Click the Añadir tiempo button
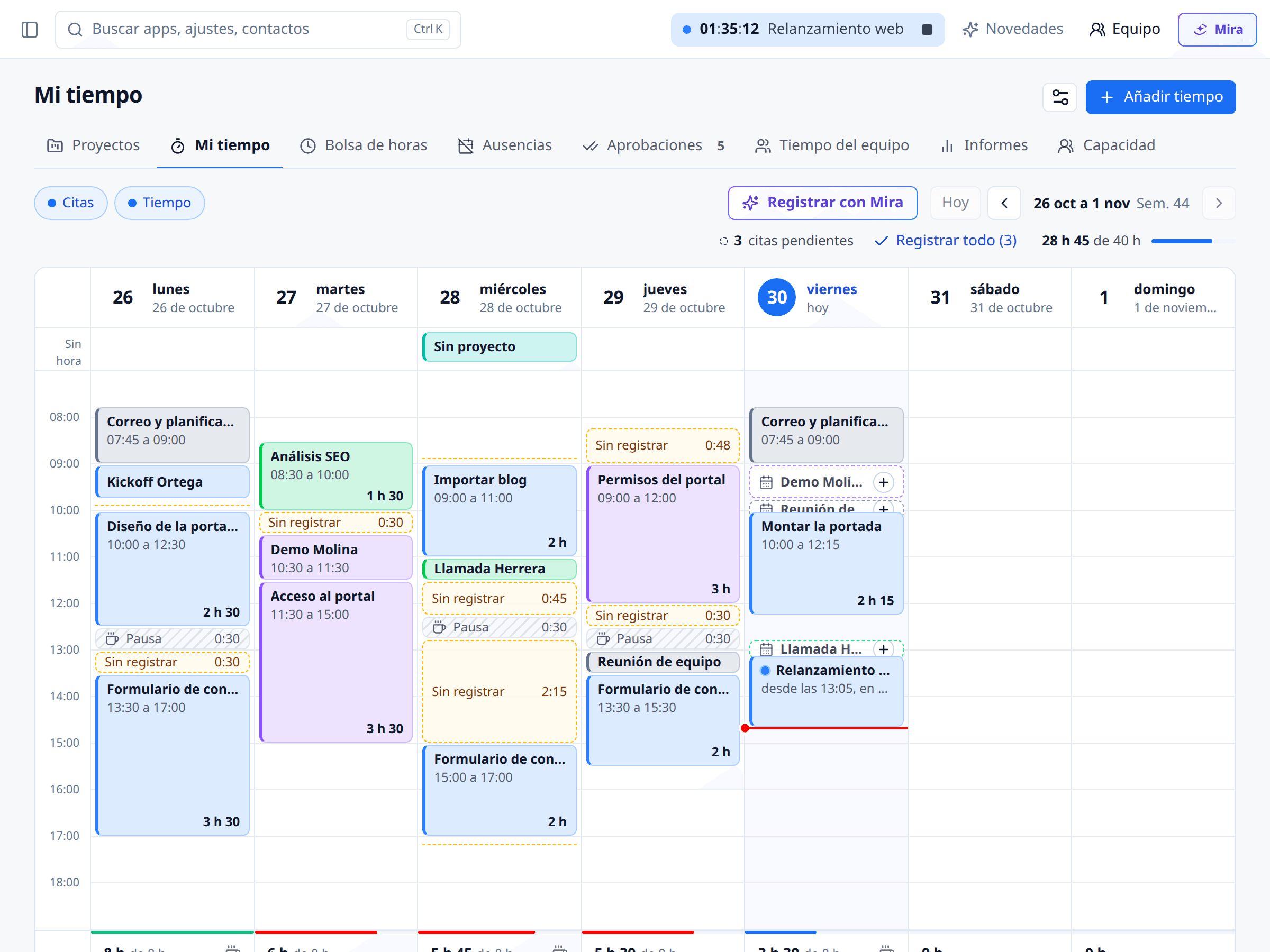This screenshot has width=1270, height=952. pyautogui.click(x=1160, y=97)
